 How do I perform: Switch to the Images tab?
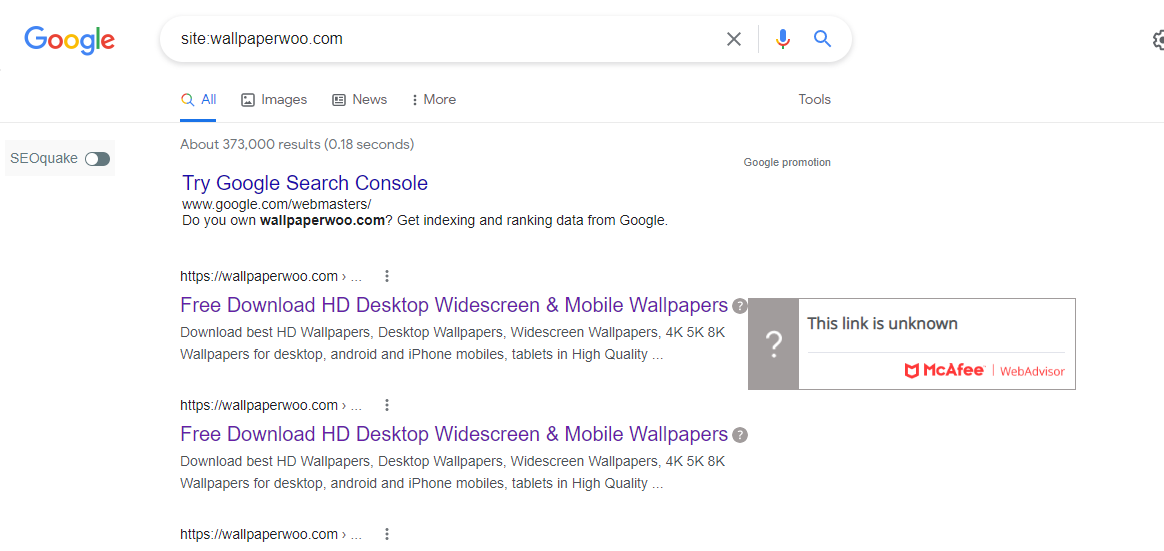tap(274, 100)
